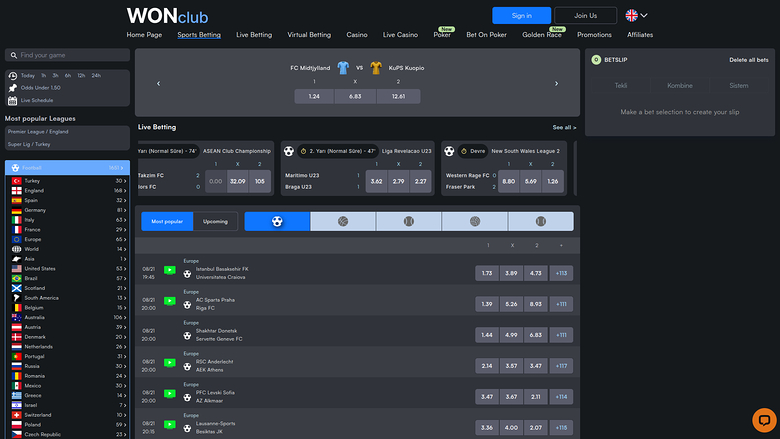Open live stream icon for AC Sparta Praha match
Screen dimensions: 780x439
point(170,301)
